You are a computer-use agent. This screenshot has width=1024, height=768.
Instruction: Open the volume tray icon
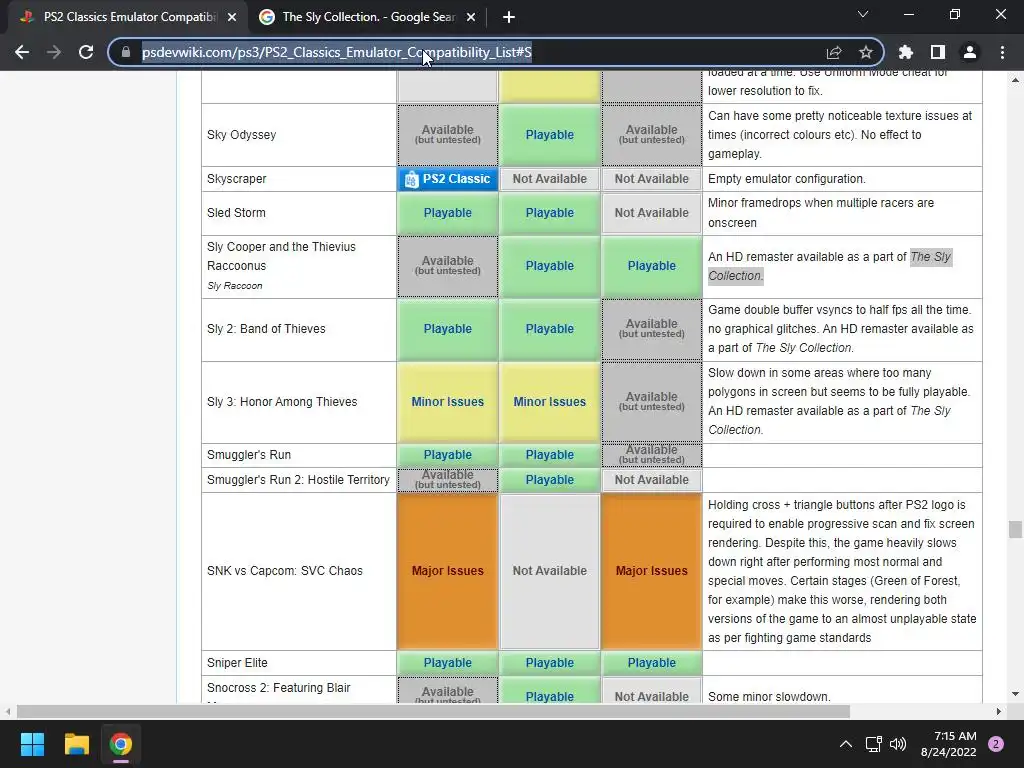(x=898, y=744)
